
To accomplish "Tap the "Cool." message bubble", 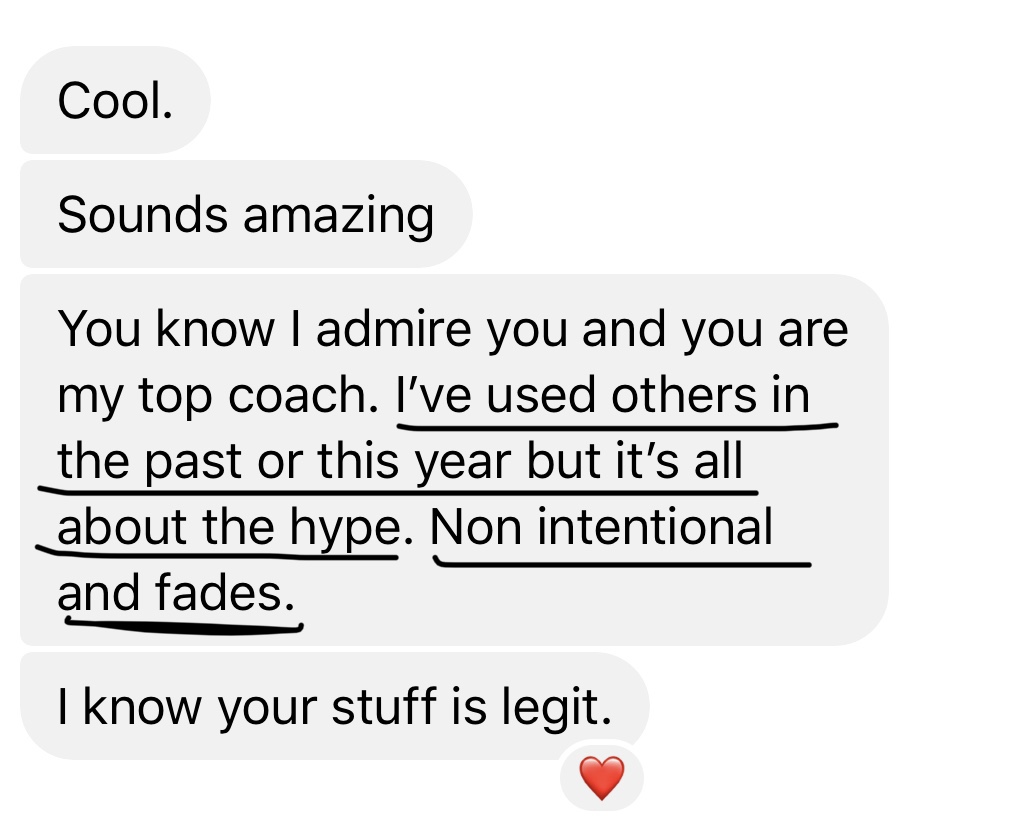I will coord(115,101).
